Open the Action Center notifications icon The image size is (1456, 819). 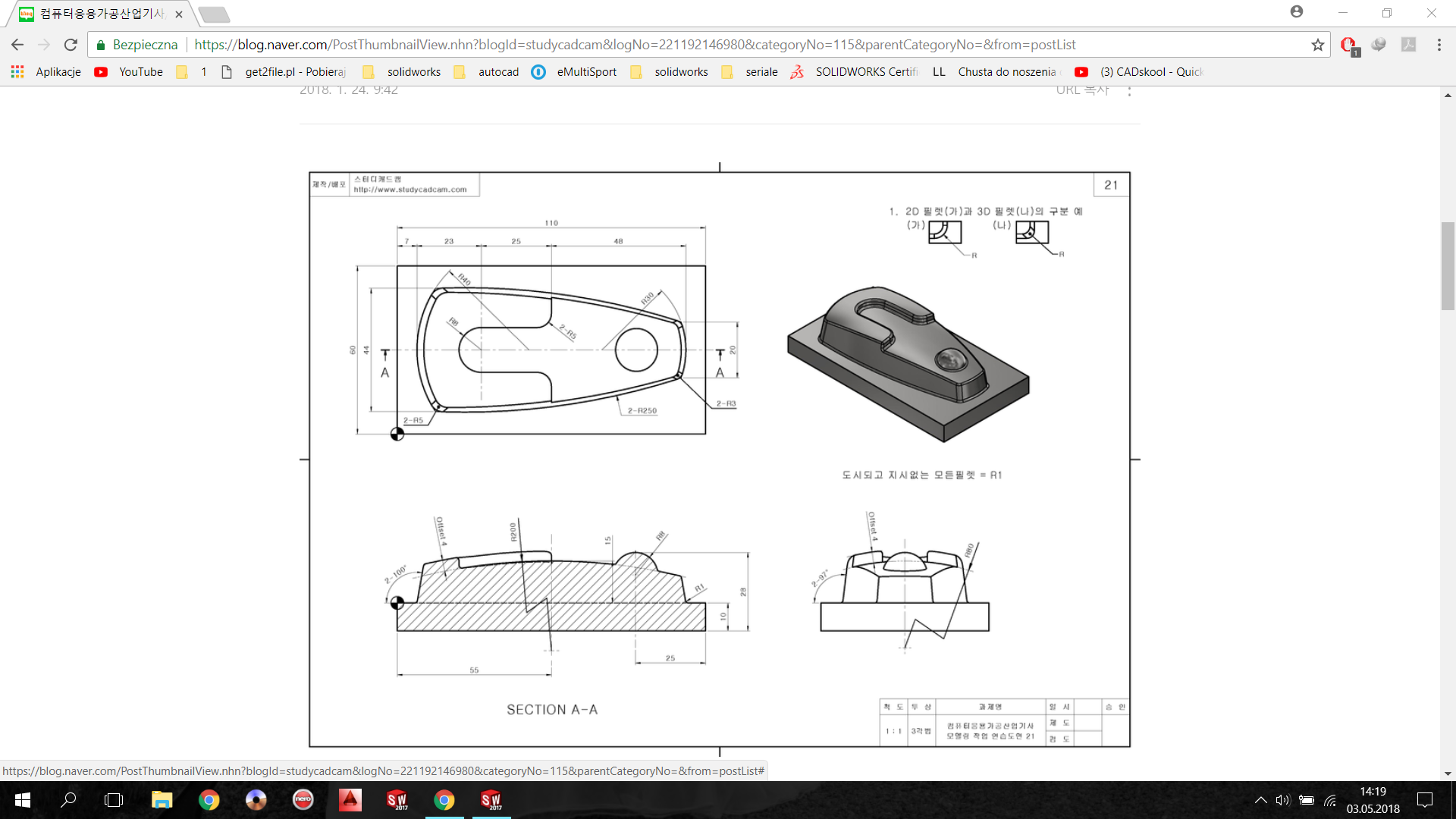[1425, 800]
